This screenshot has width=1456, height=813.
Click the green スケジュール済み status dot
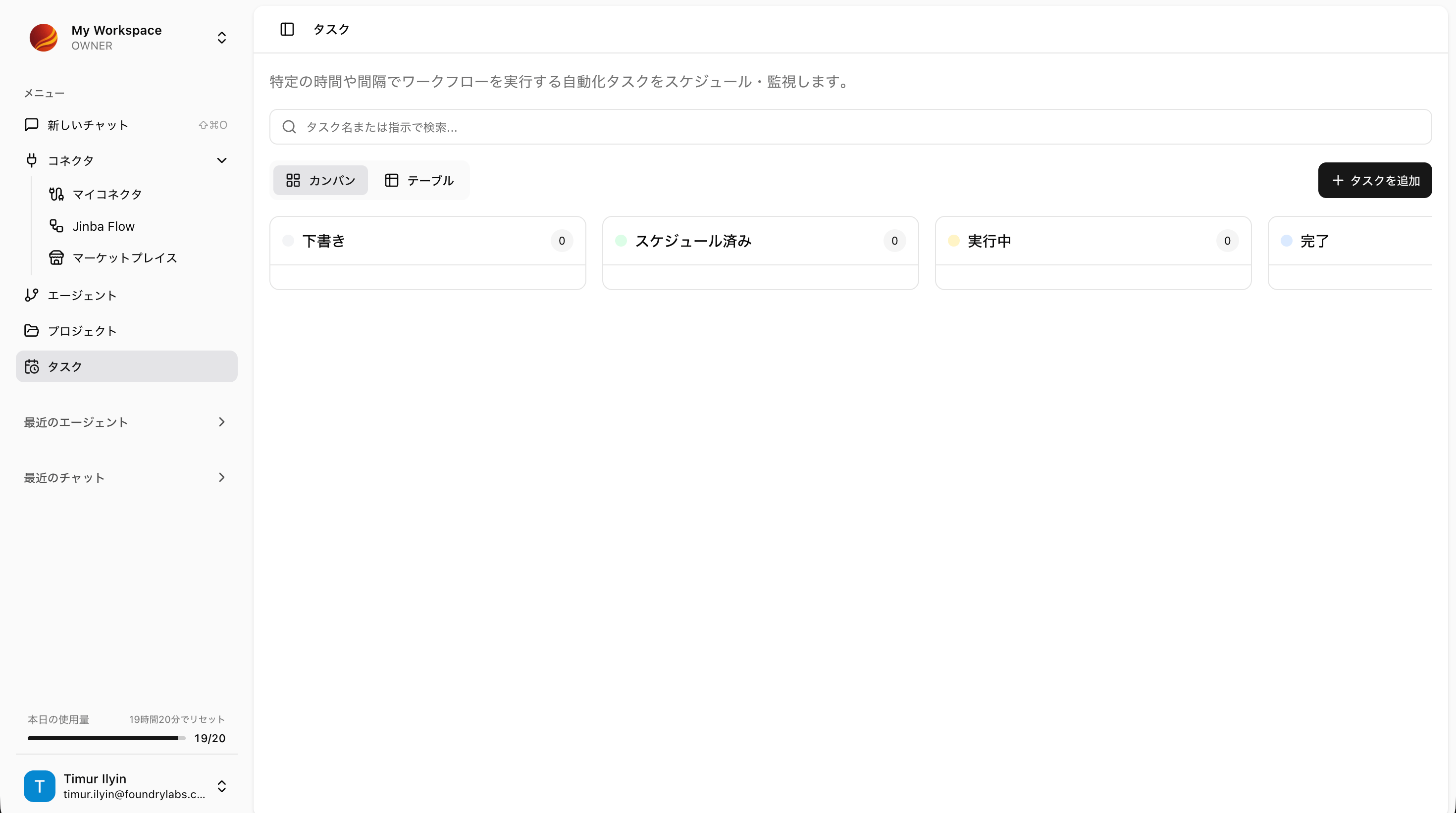click(x=621, y=241)
